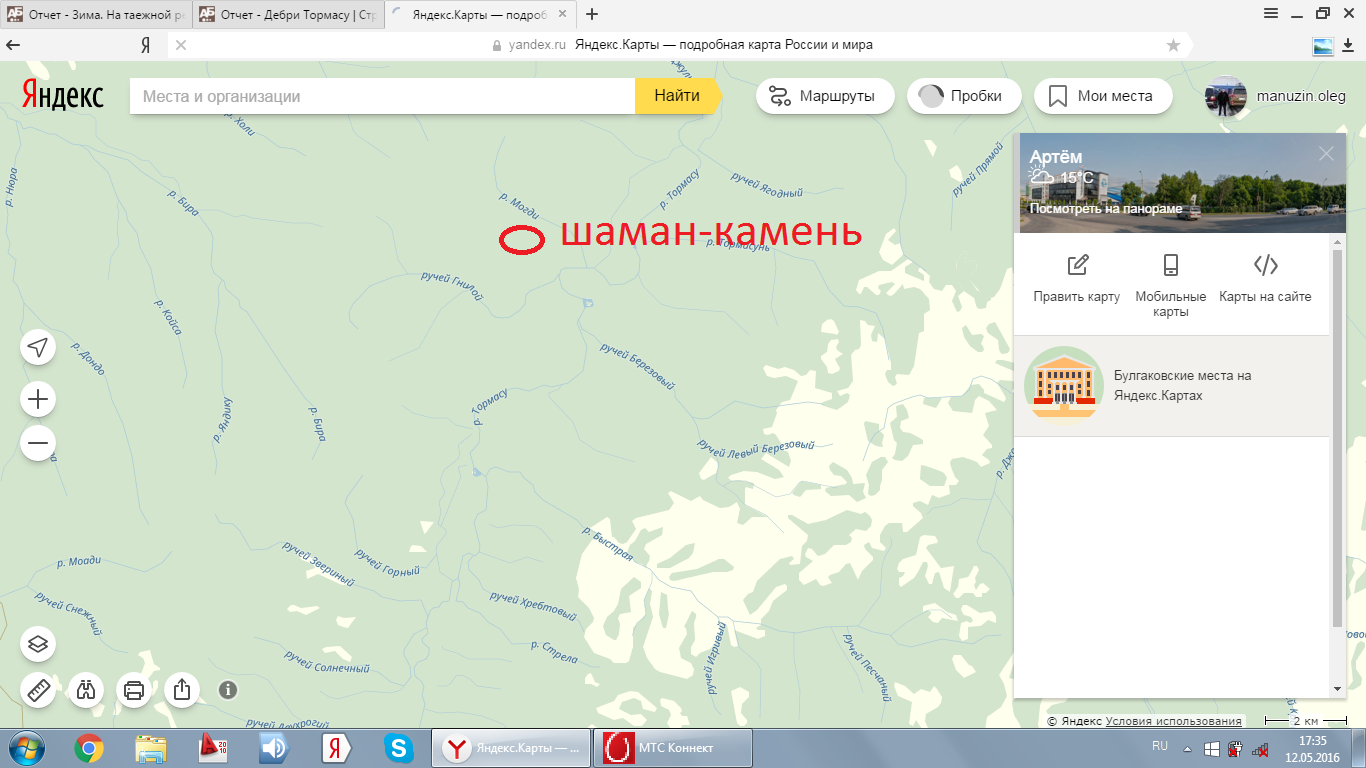1366x768 pixels.
Task: Bookmark page with star icon
Action: click(x=1173, y=45)
